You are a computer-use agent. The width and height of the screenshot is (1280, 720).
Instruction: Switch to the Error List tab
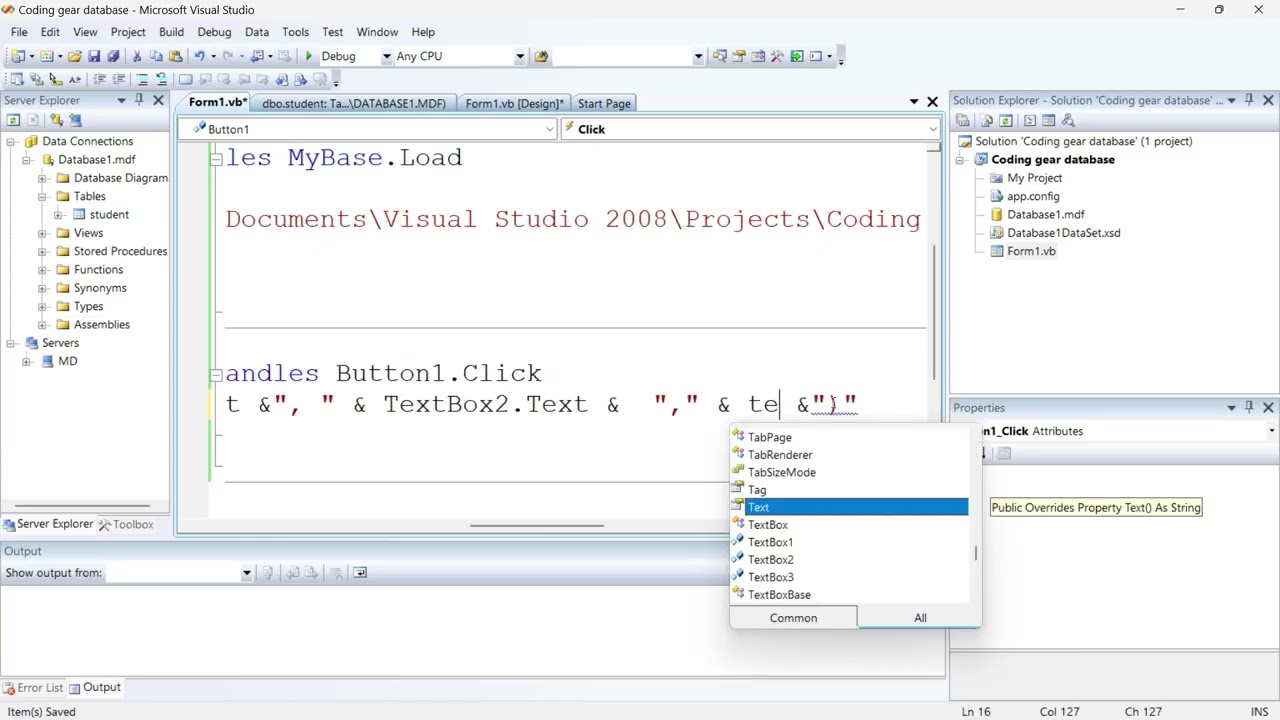(32, 688)
